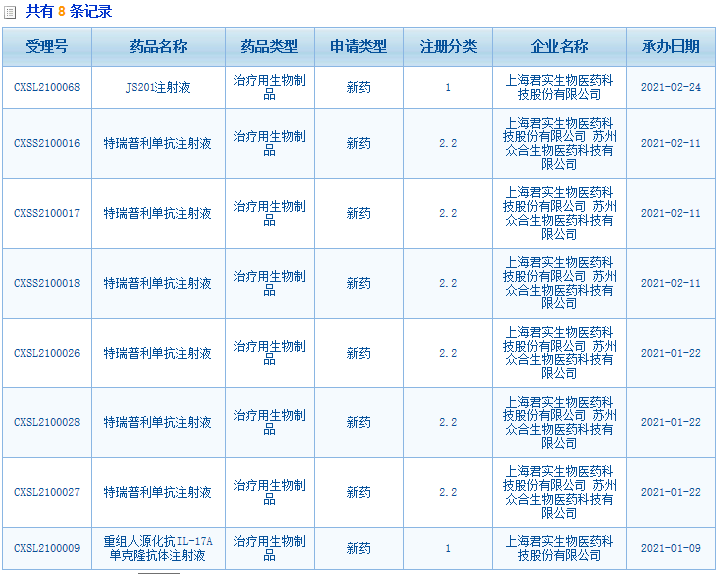Viewport: 719px width, 574px height.
Task: Click the 重组人源化抗IL-17A单克隆抗体注射液 drug name
Action: [x=158, y=549]
